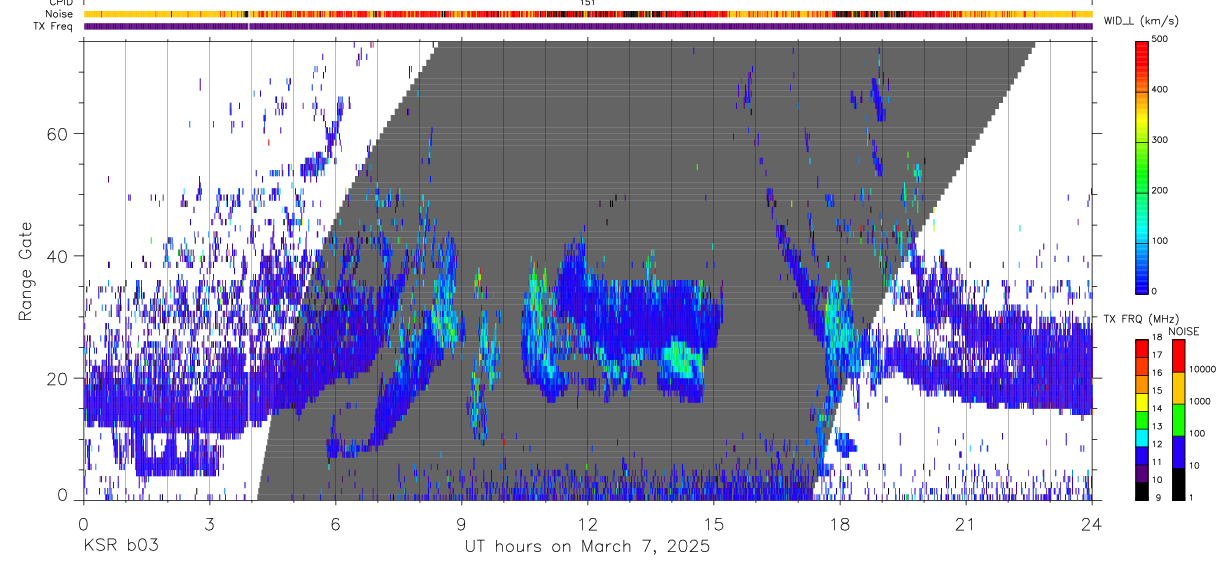Select the purple TX Freq strip
The height and width of the screenshot is (567, 1228).
point(588,26)
